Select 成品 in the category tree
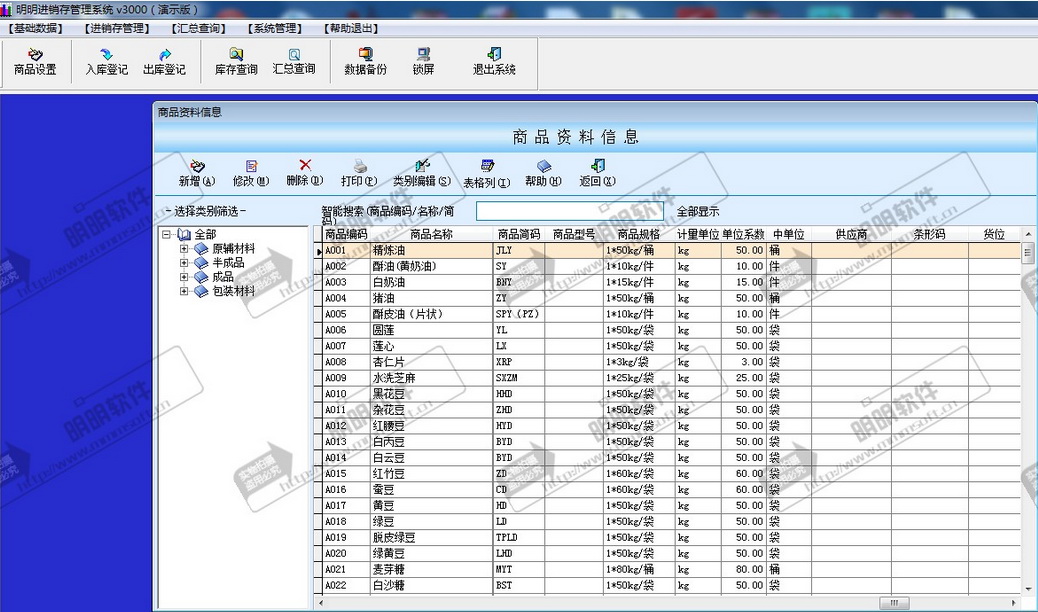 coord(223,277)
